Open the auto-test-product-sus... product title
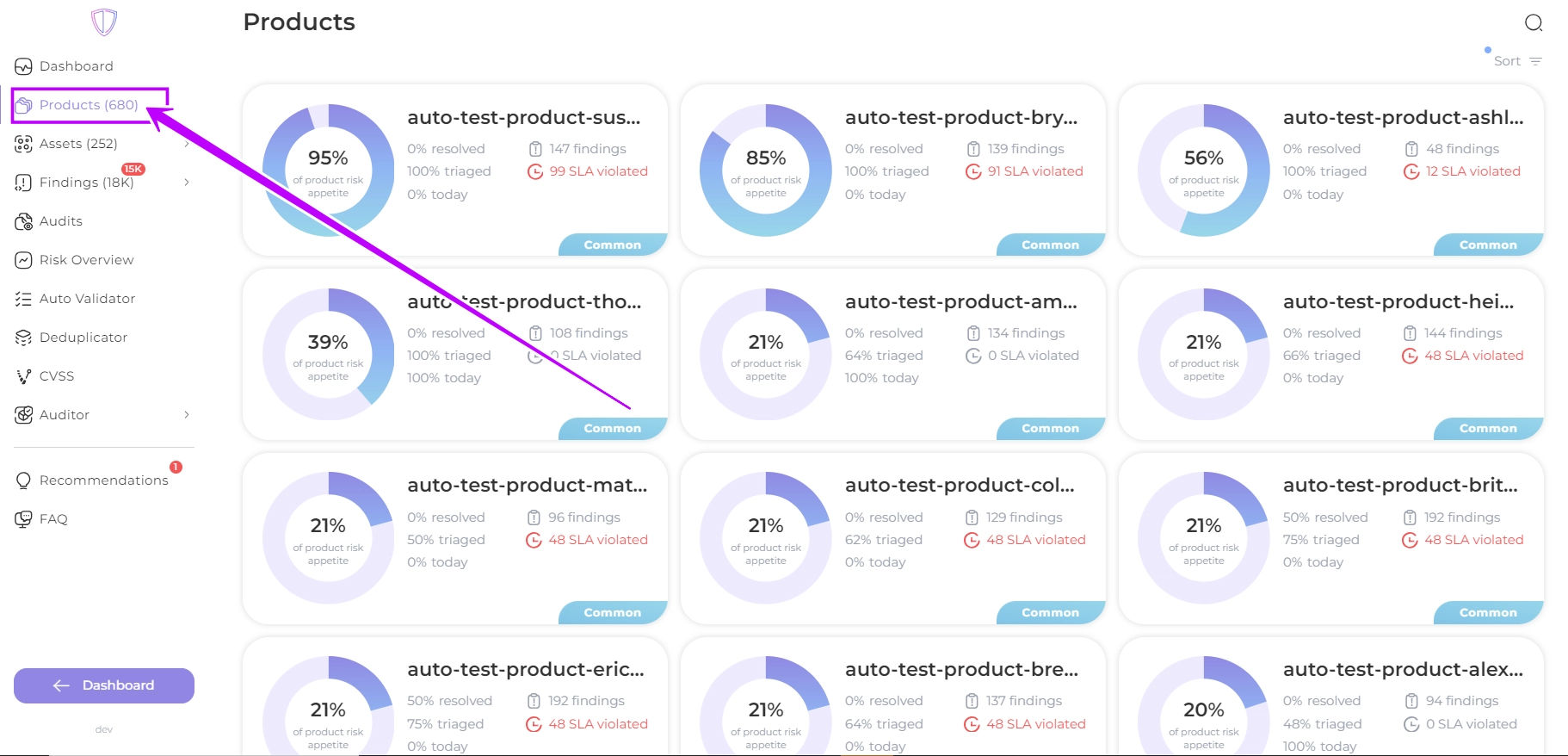 [523, 117]
